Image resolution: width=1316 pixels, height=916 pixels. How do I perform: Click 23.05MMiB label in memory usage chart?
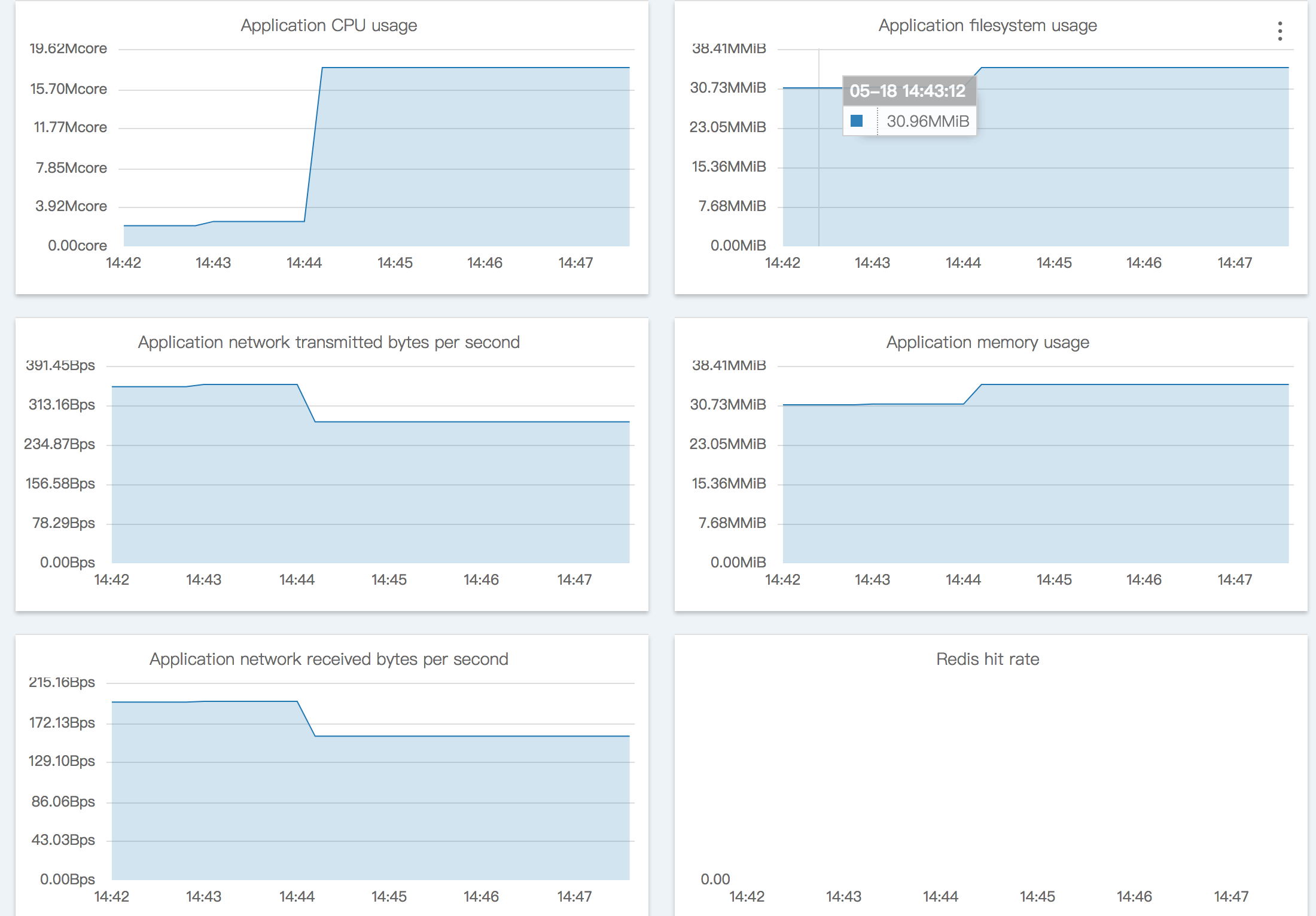728,444
